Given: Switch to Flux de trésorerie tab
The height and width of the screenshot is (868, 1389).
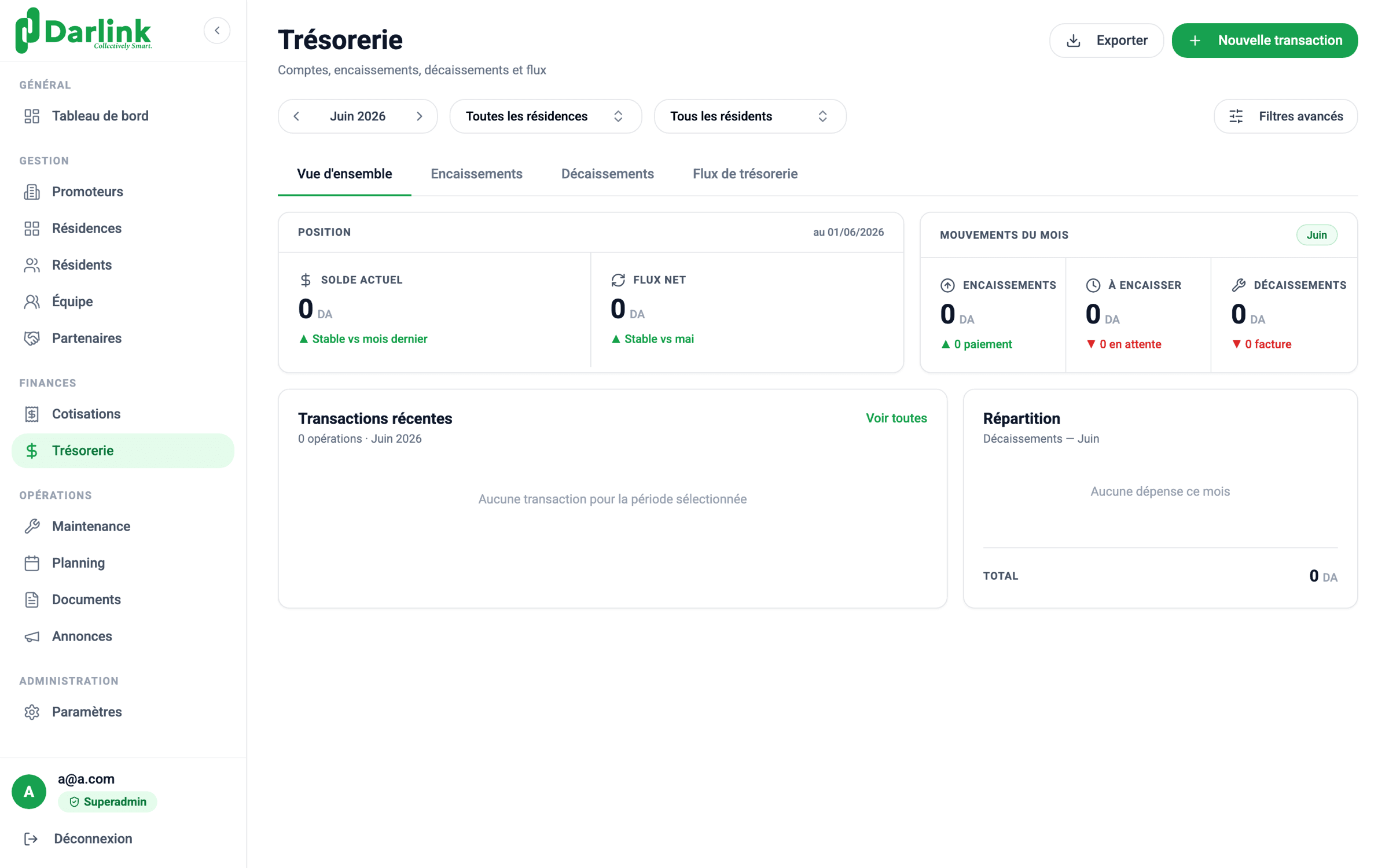Looking at the screenshot, I should tap(745, 174).
